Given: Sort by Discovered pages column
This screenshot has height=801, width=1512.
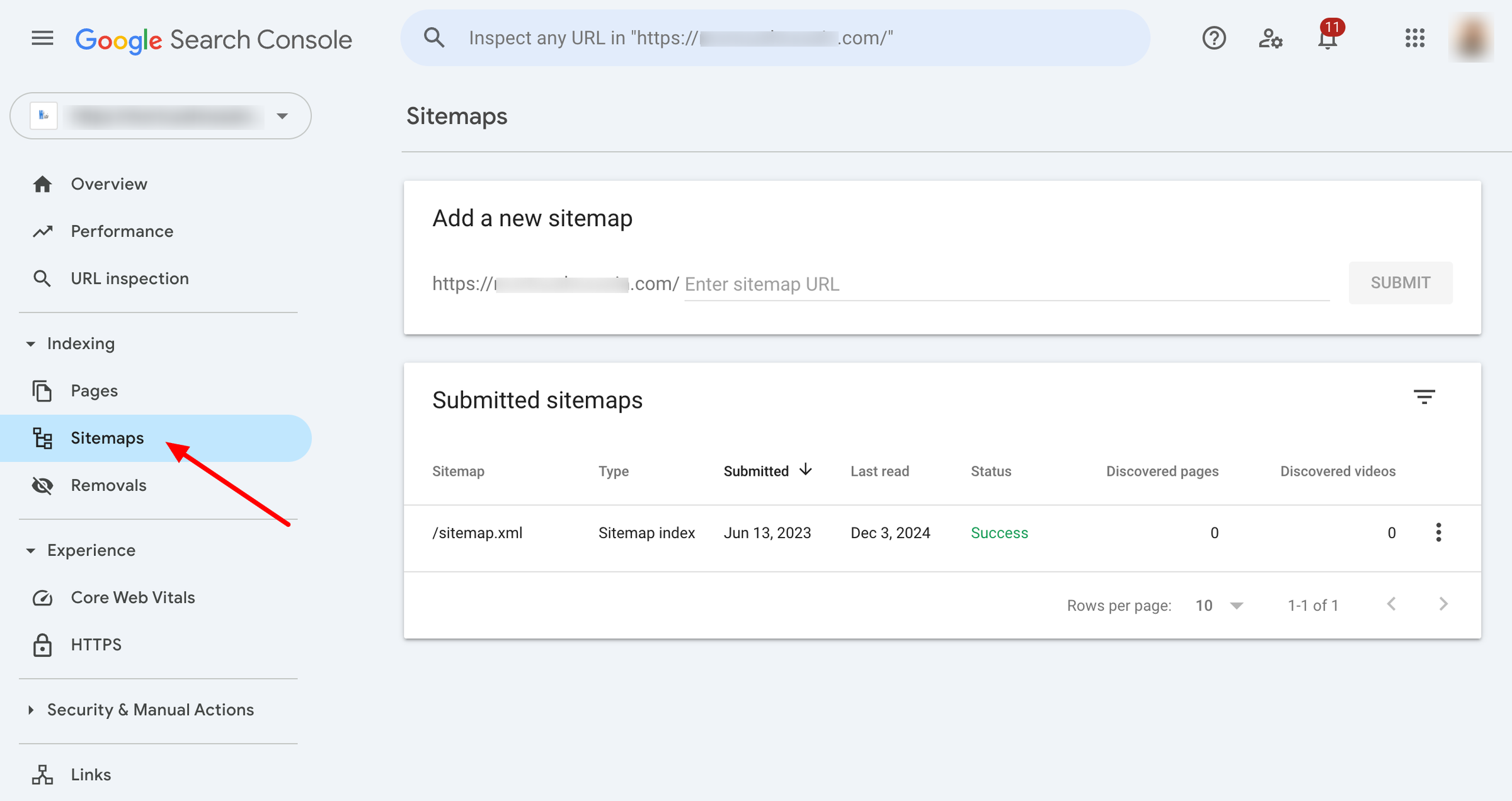Looking at the screenshot, I should (1162, 471).
